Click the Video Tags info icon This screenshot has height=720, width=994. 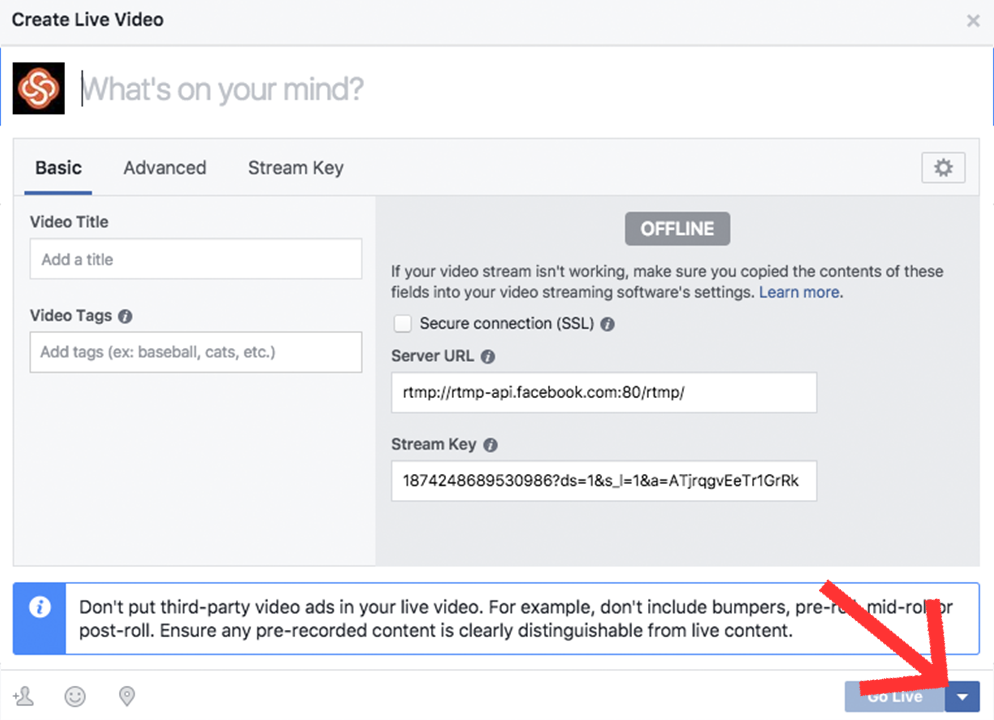(x=125, y=316)
